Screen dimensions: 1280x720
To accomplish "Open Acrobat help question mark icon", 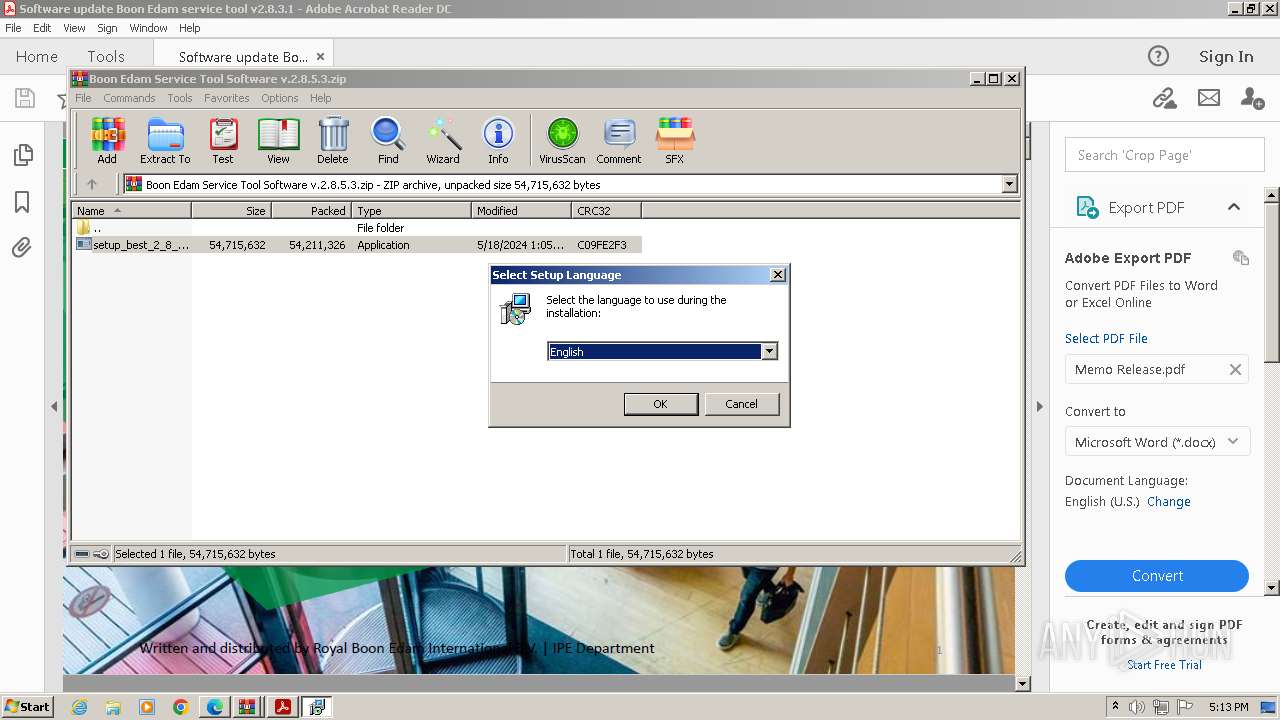I will point(1158,56).
